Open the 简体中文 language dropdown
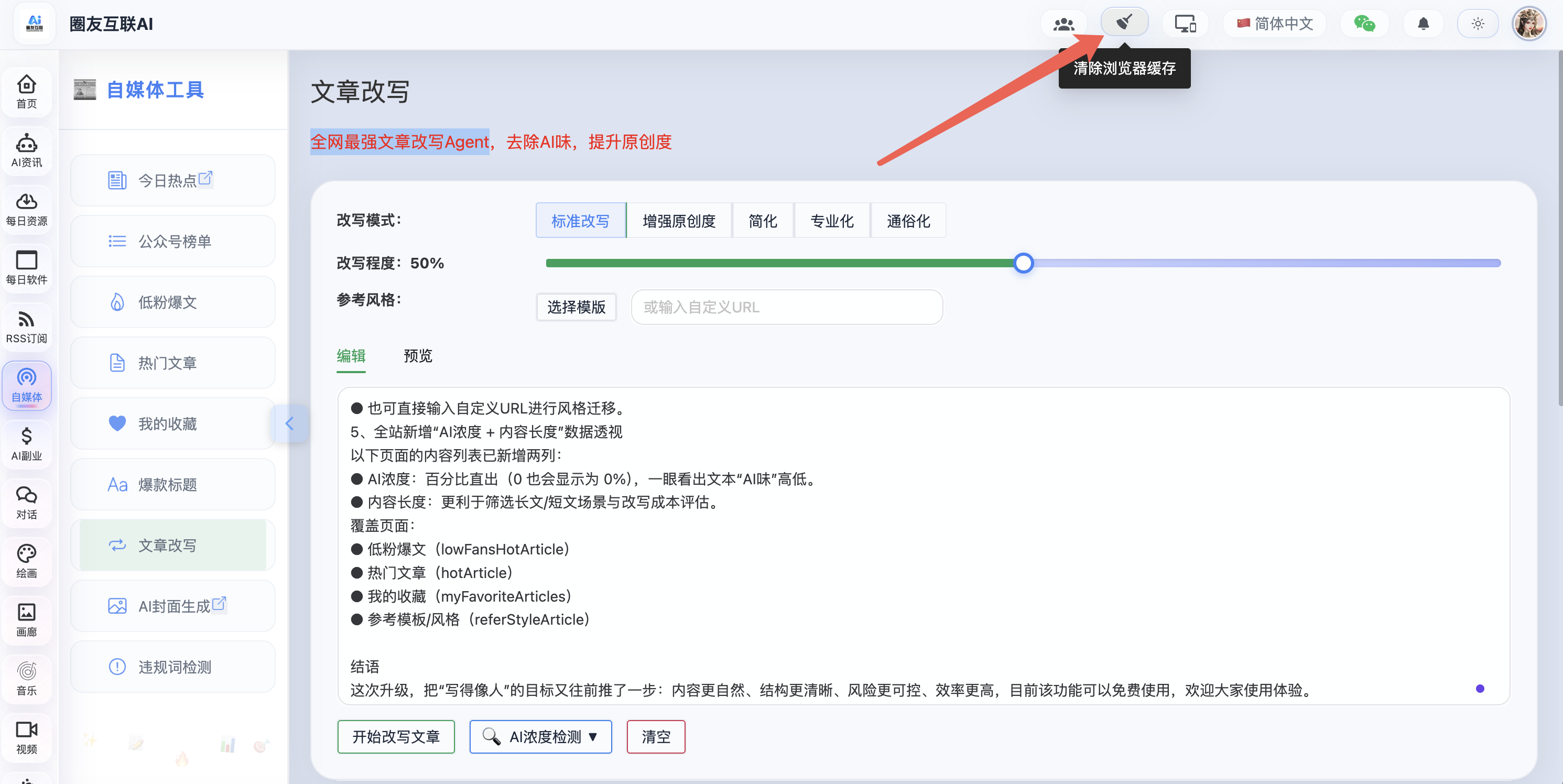 (x=1275, y=24)
